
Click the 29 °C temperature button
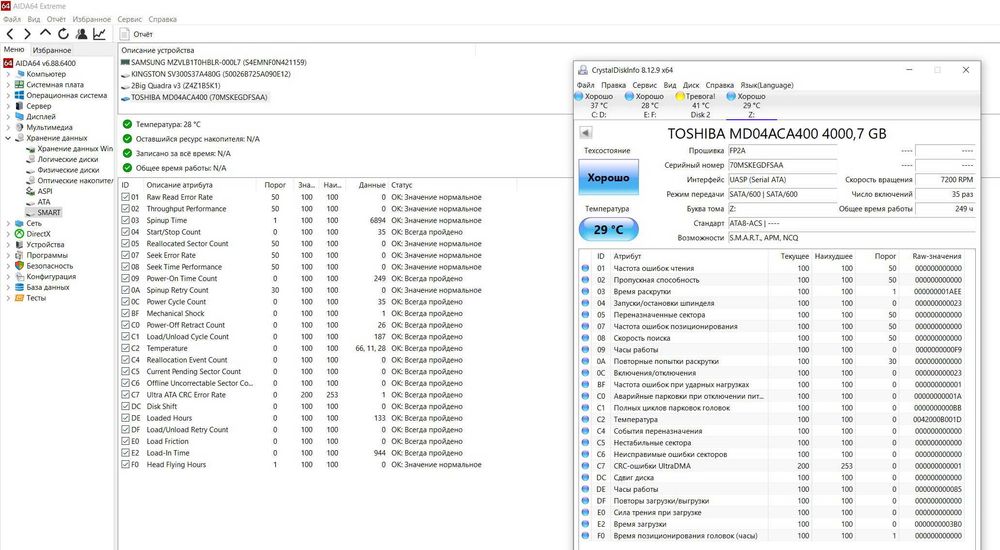pyautogui.click(x=608, y=229)
